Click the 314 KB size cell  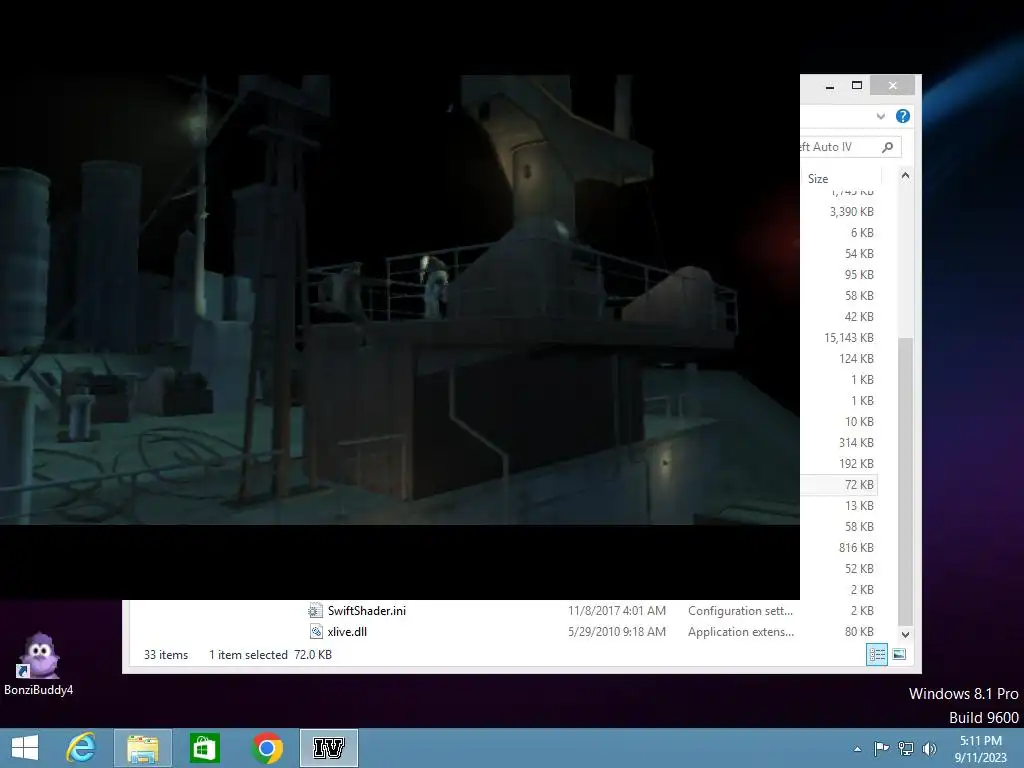point(856,442)
